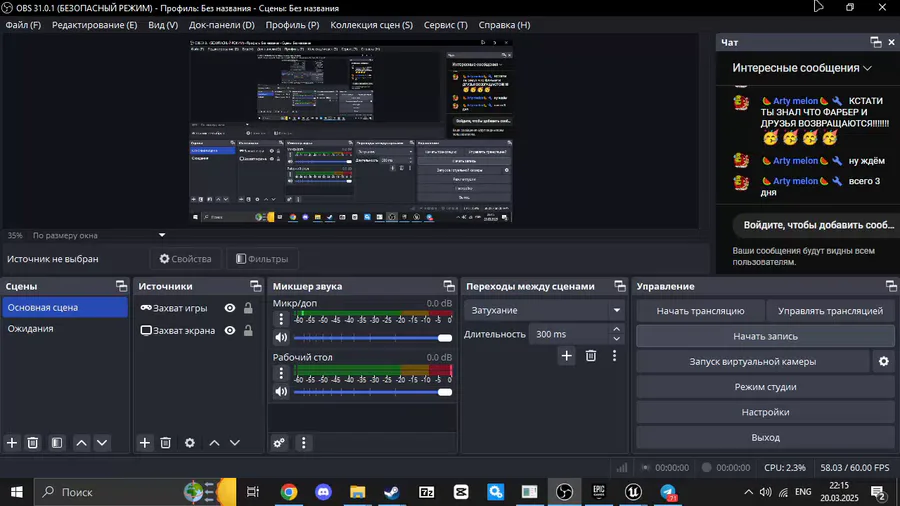Open advanced audio properties gears icon

pyautogui.click(x=279, y=443)
